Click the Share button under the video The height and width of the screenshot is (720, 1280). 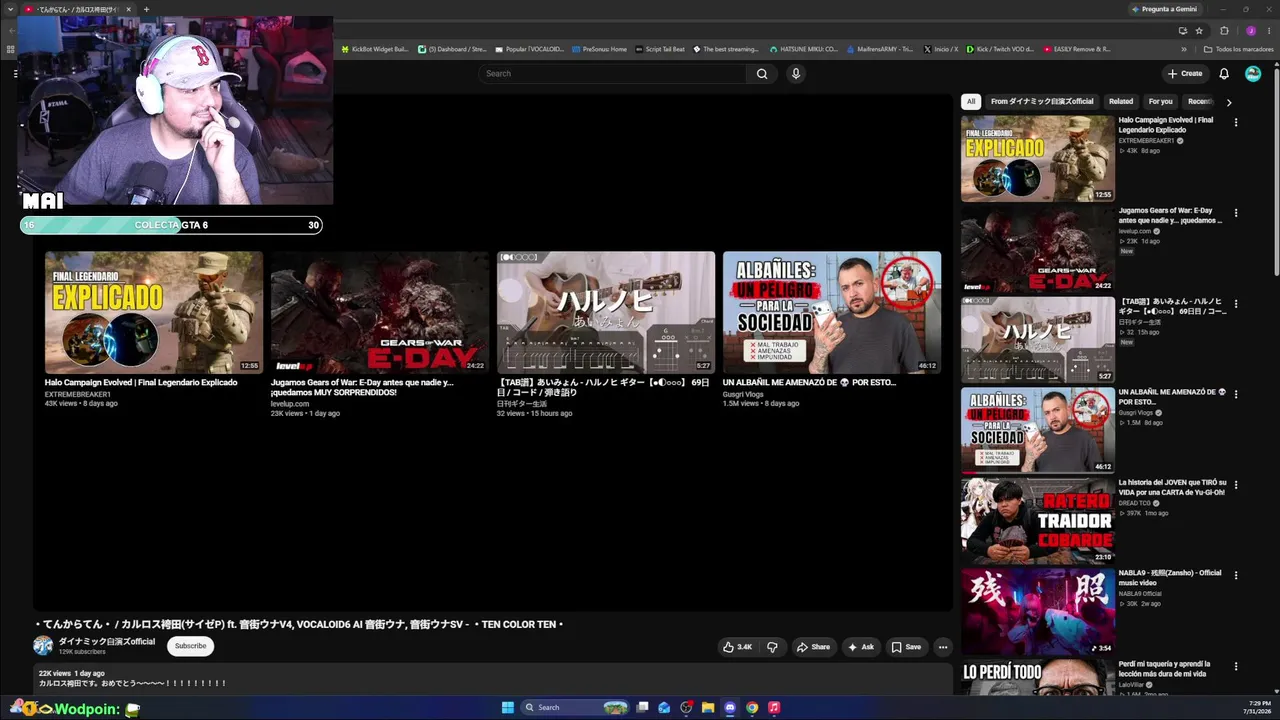[x=813, y=647]
